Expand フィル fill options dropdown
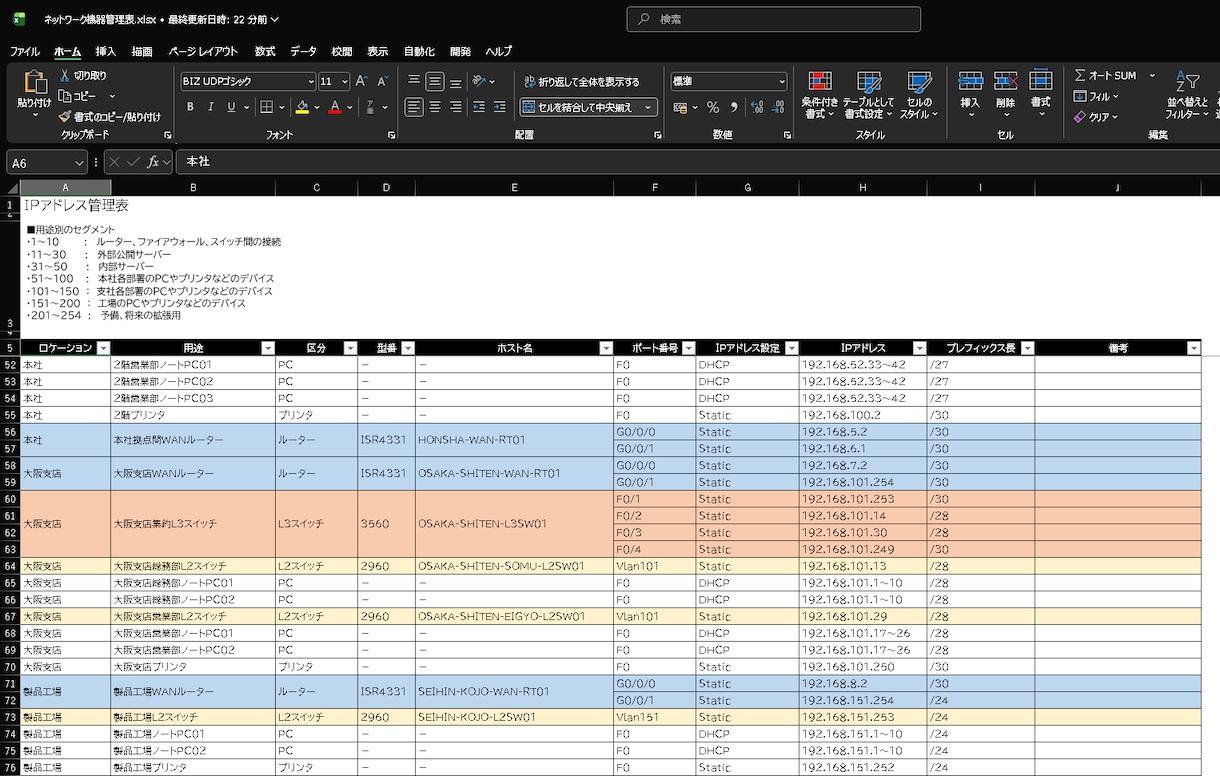Image resolution: width=1220 pixels, height=776 pixels. 1116,96
